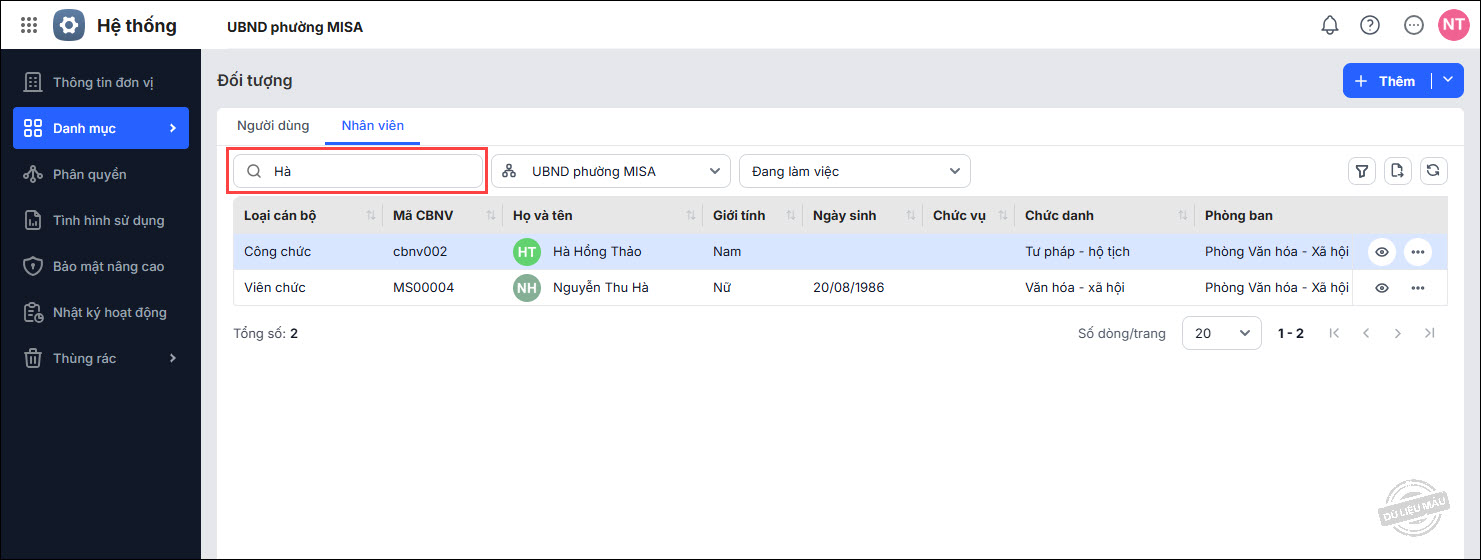Click the notification bell icon
1481x560 pixels.
[1329, 26]
